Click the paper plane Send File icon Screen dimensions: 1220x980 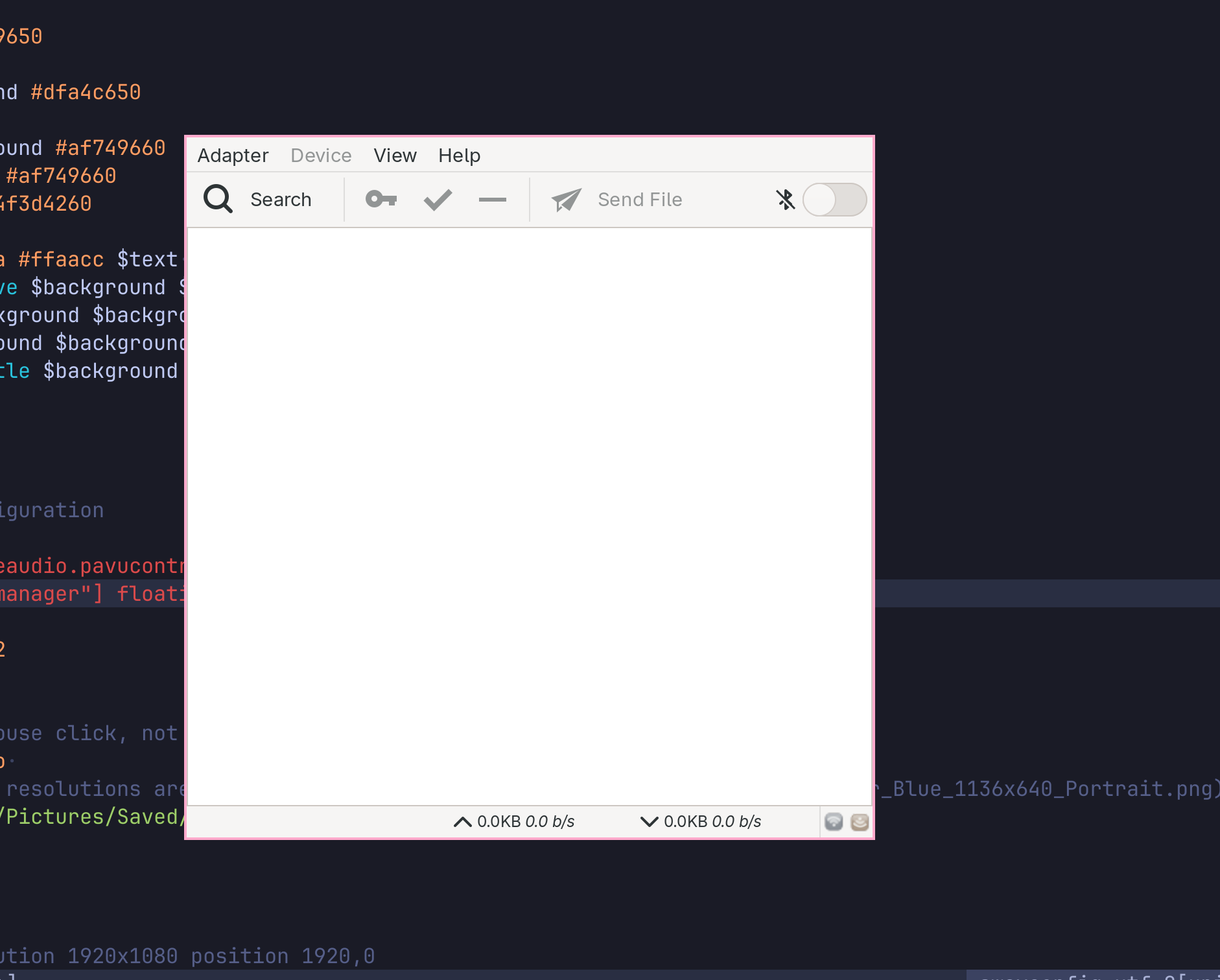coord(566,200)
